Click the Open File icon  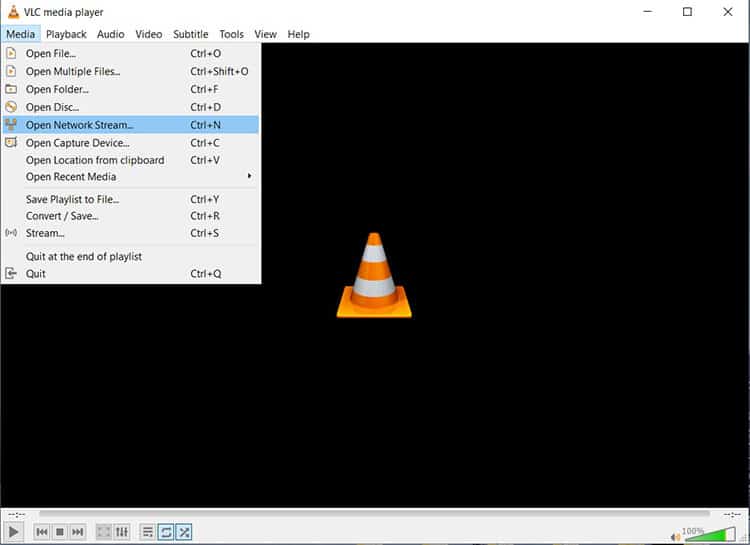point(11,53)
